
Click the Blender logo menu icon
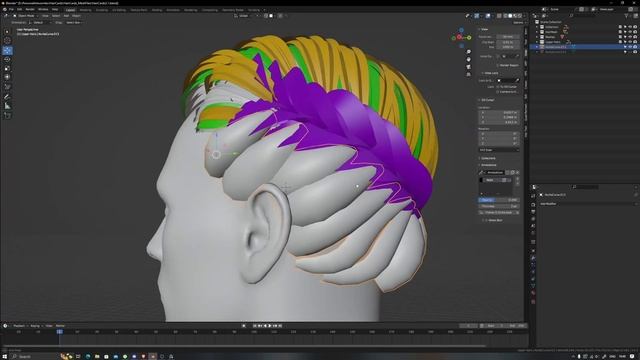4,9
